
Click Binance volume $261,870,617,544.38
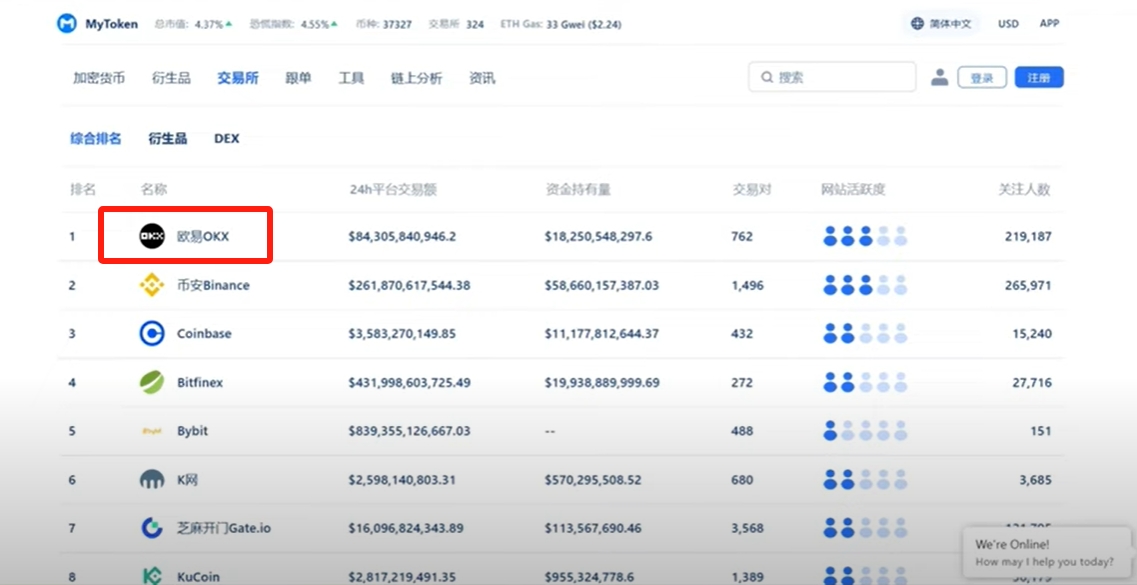(410, 286)
